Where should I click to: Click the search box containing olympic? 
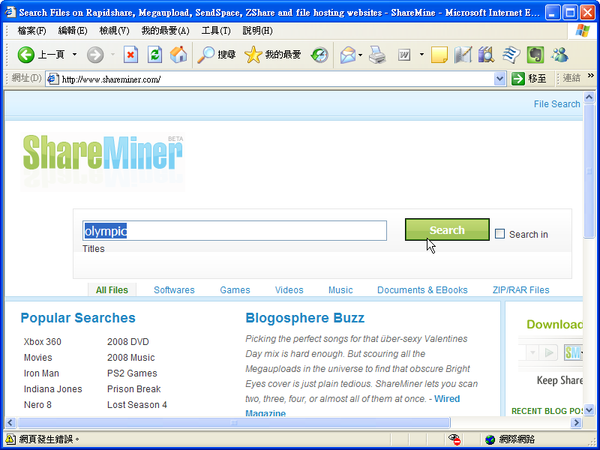coord(234,230)
